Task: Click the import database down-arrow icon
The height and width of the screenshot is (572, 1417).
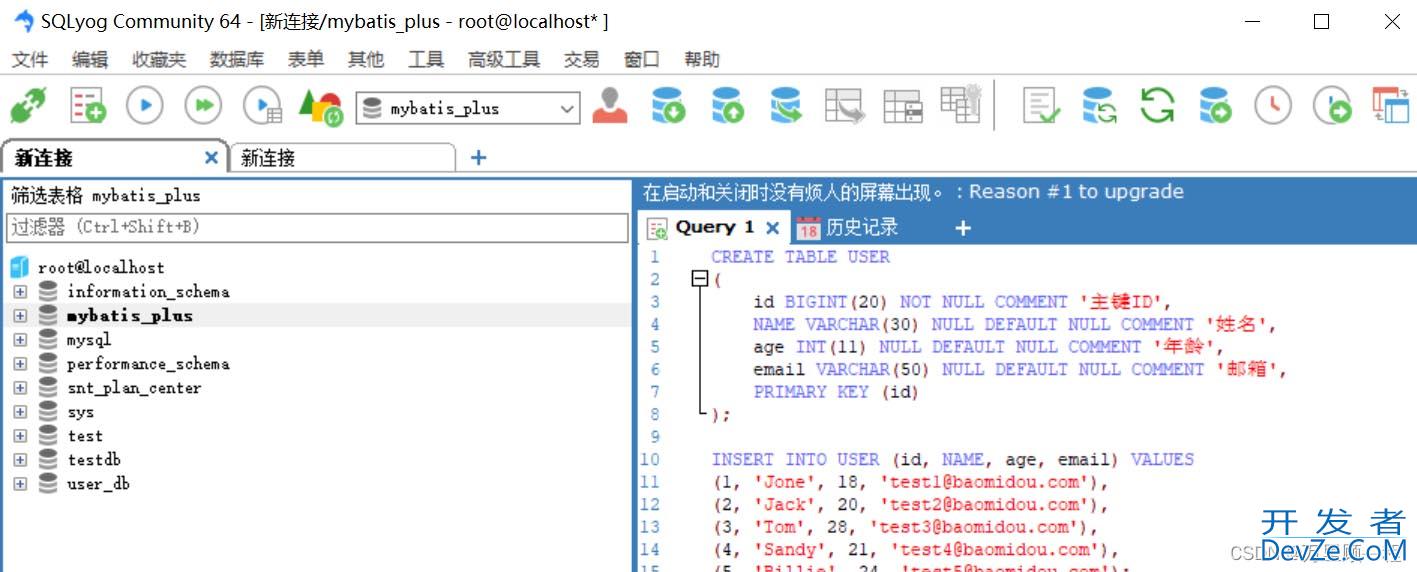Action: tap(668, 105)
